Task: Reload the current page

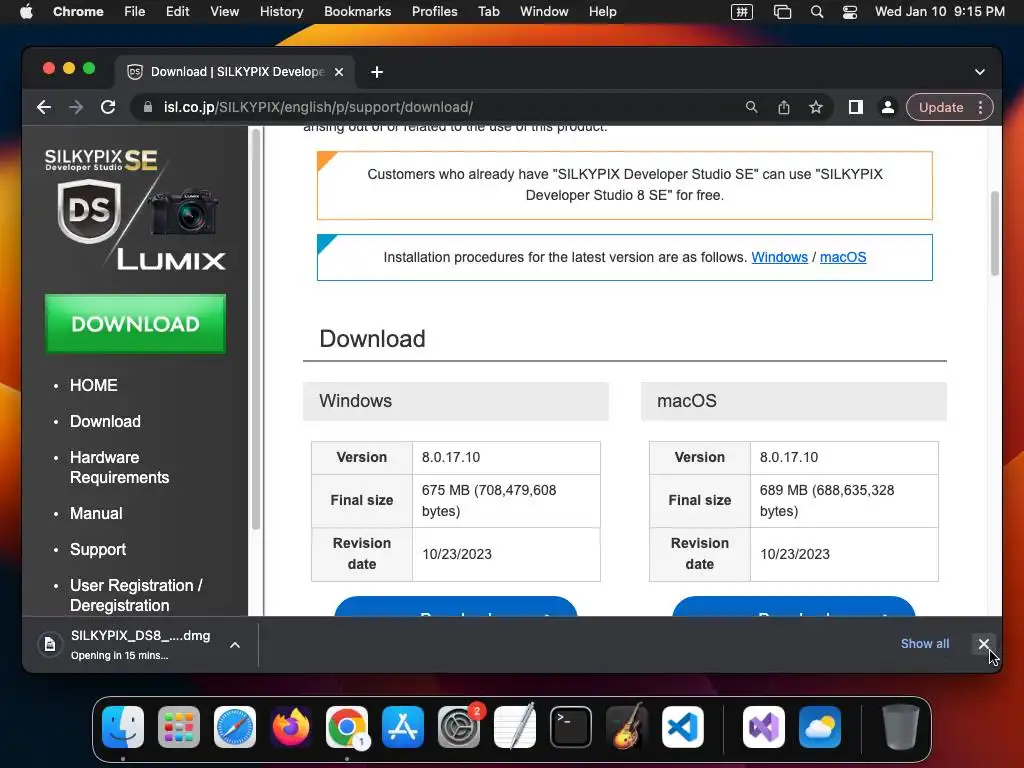Action: pos(108,107)
